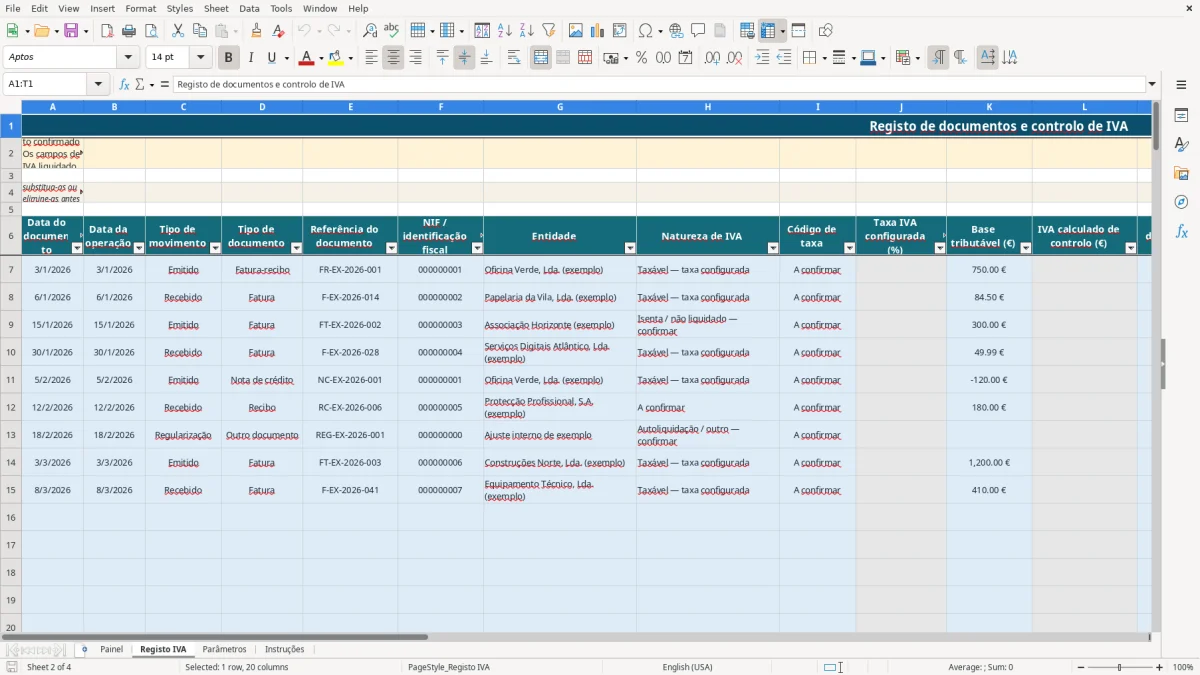Open the sidebar Gallery icon
Viewport: 1200px width, 675px height.
[1181, 173]
